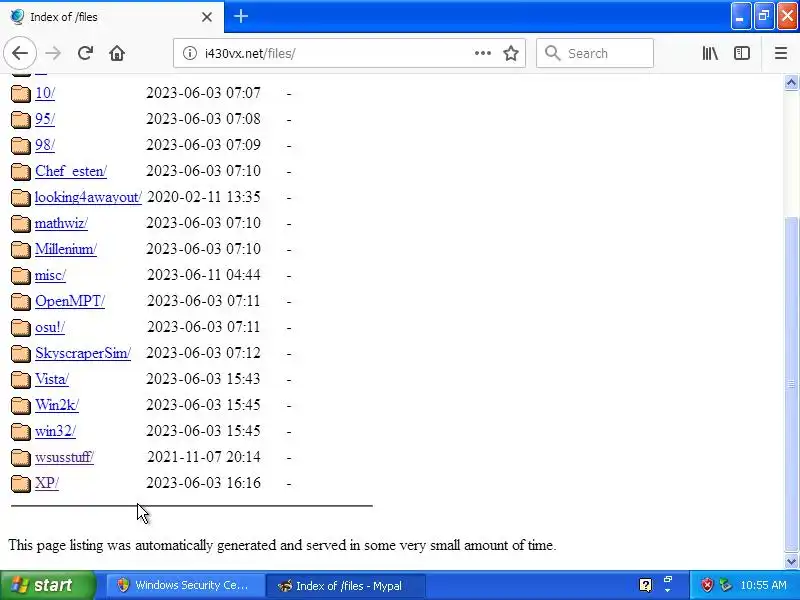
Task: Click the 2023-06-03 16:16 date text
Action: (x=204, y=483)
